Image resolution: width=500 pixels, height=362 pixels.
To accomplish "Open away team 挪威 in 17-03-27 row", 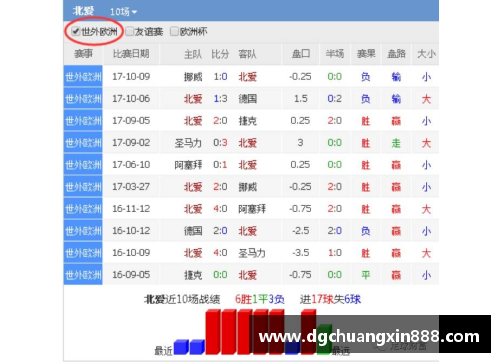I will pyautogui.click(x=247, y=187).
